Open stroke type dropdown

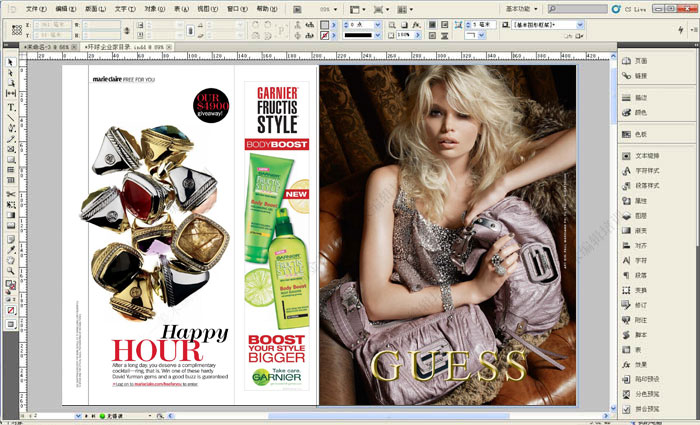click(x=378, y=35)
